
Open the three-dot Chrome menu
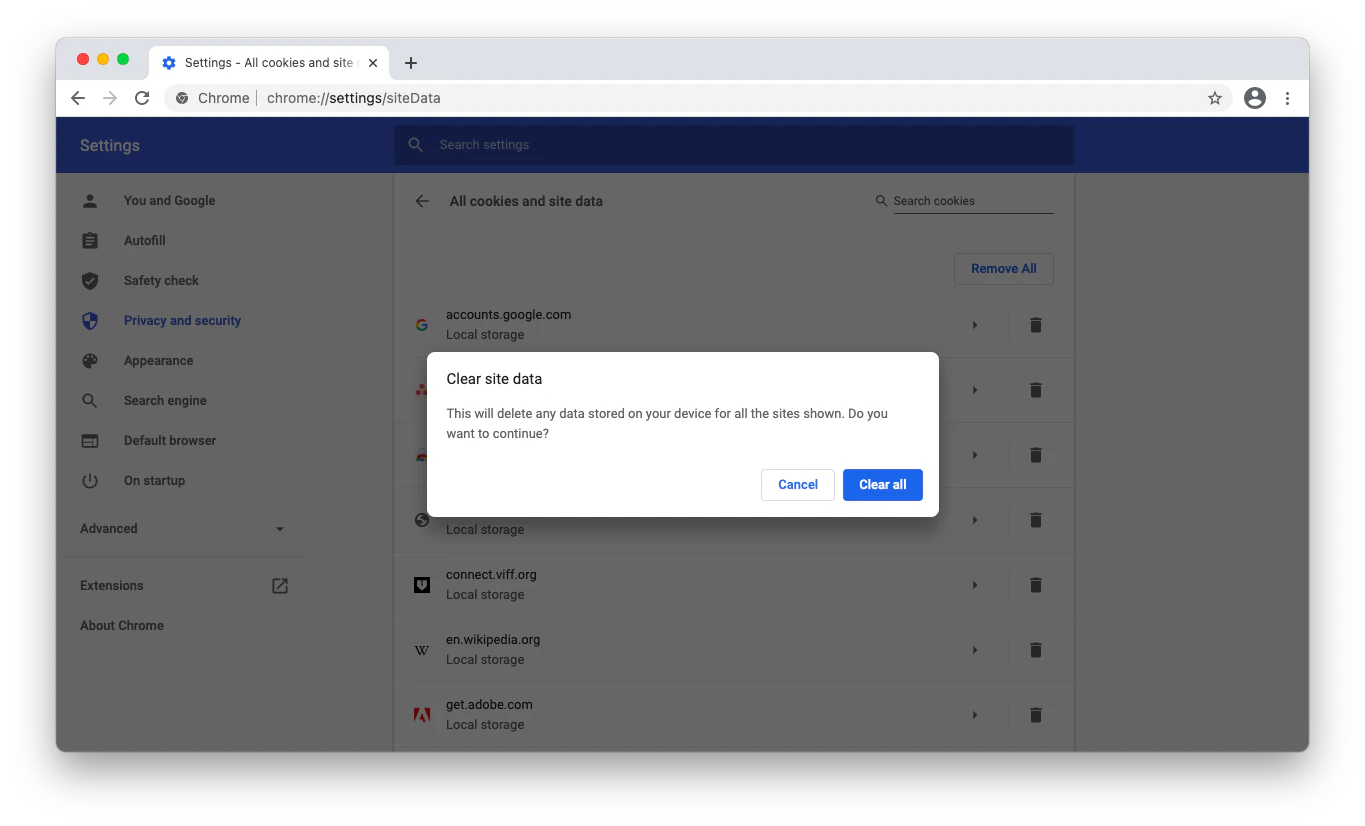click(1287, 98)
